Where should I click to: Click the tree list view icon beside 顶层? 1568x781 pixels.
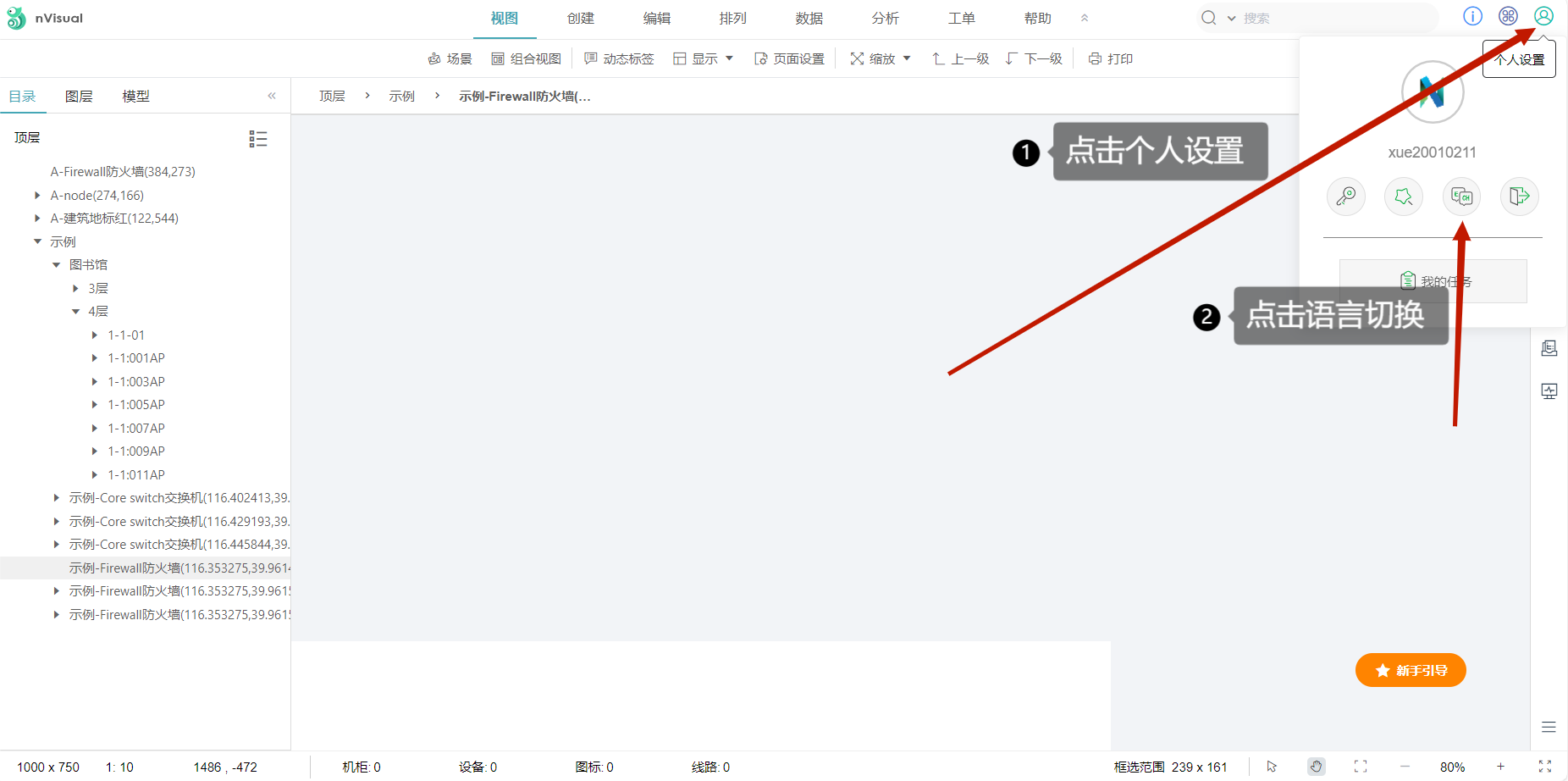(258, 139)
